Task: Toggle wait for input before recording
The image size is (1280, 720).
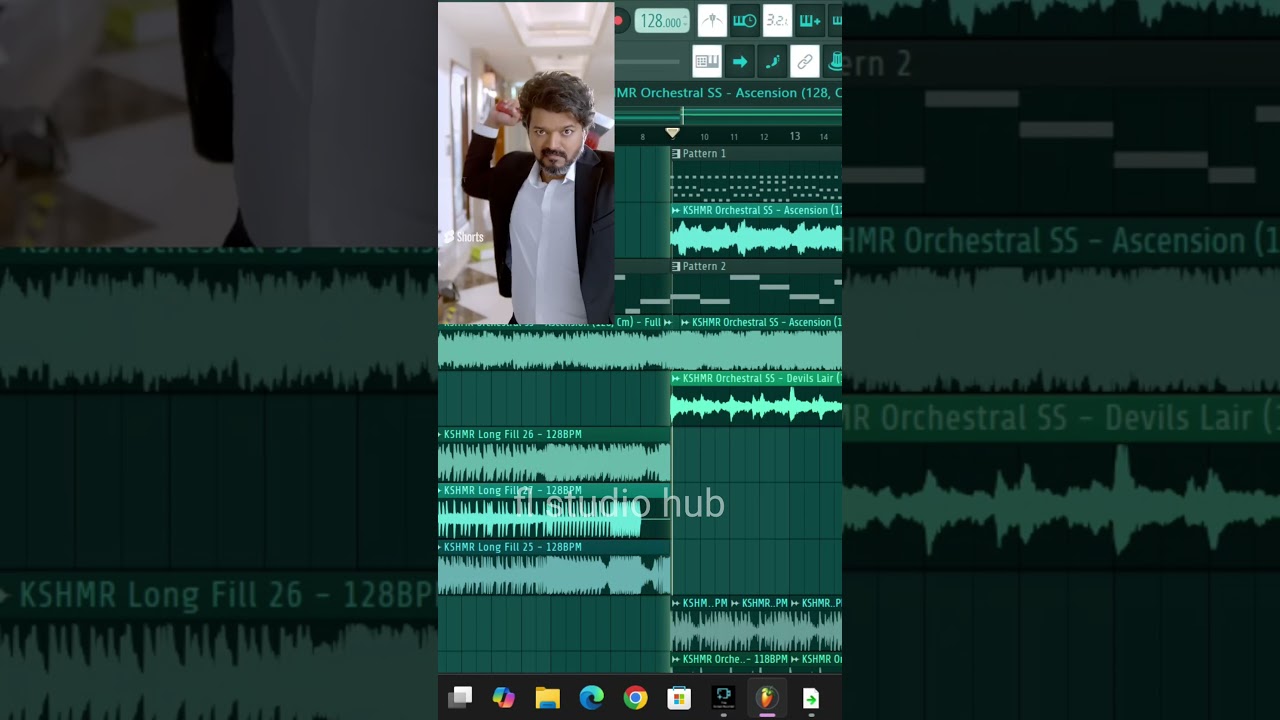Action: (x=745, y=21)
